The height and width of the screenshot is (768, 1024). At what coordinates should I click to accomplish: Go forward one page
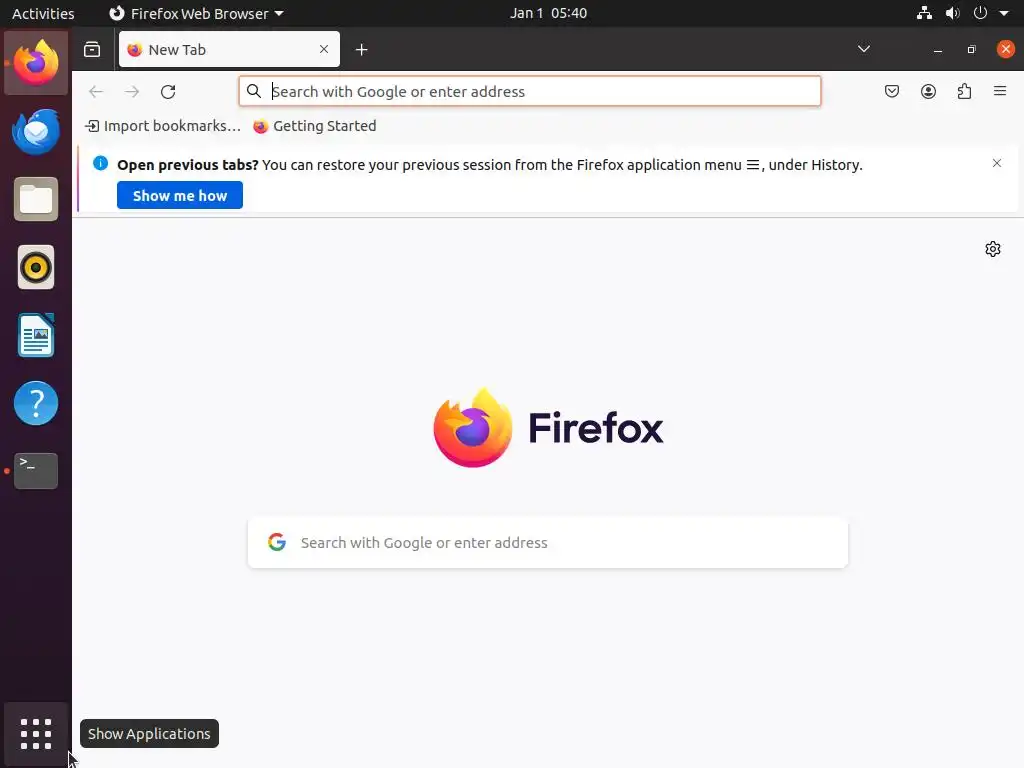pos(132,91)
